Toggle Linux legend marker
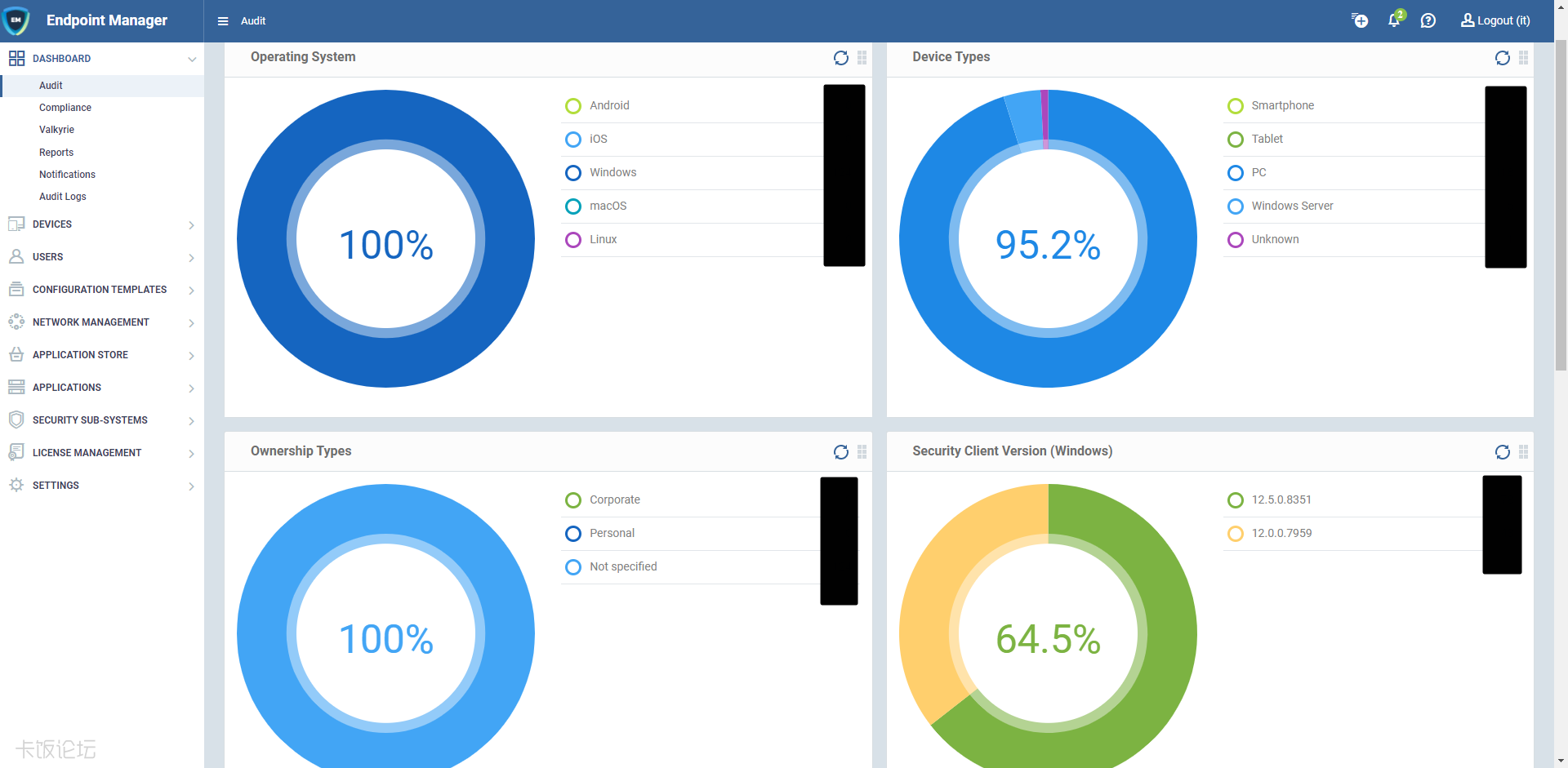 pyautogui.click(x=573, y=240)
